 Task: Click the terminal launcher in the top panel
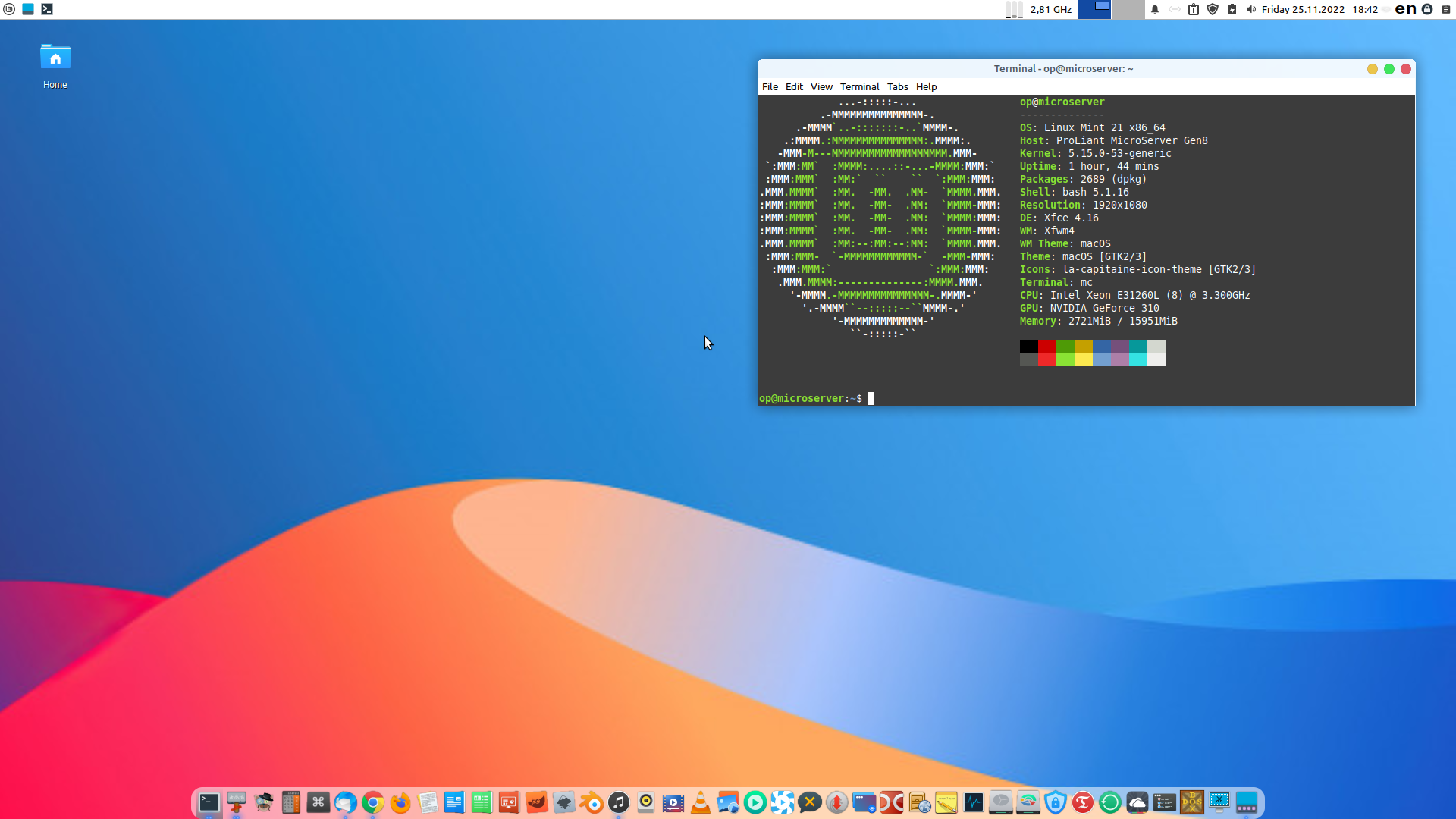[x=47, y=9]
